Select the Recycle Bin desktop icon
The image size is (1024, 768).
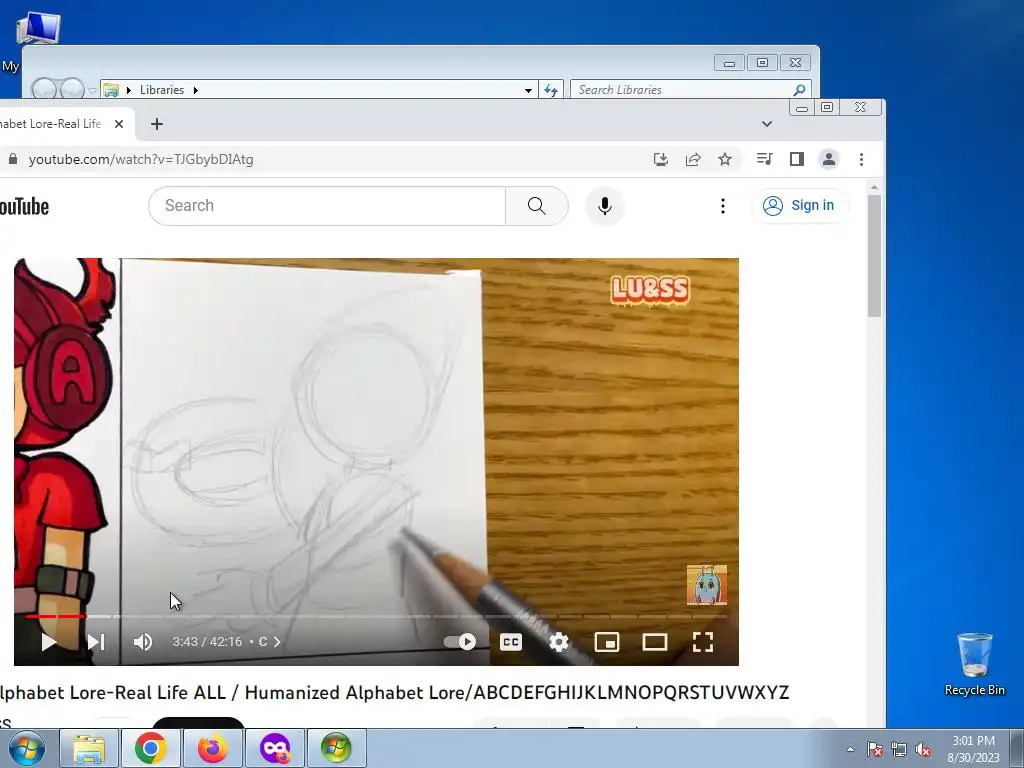[x=974, y=664]
